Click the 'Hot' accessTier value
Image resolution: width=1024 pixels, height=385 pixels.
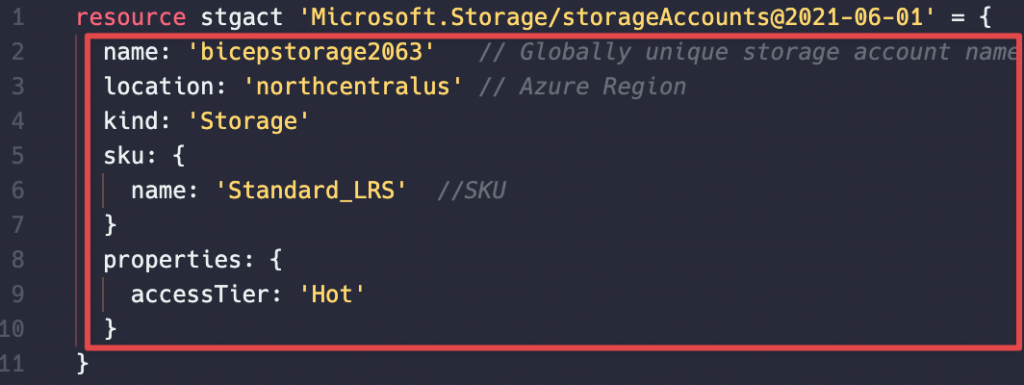tap(332, 295)
